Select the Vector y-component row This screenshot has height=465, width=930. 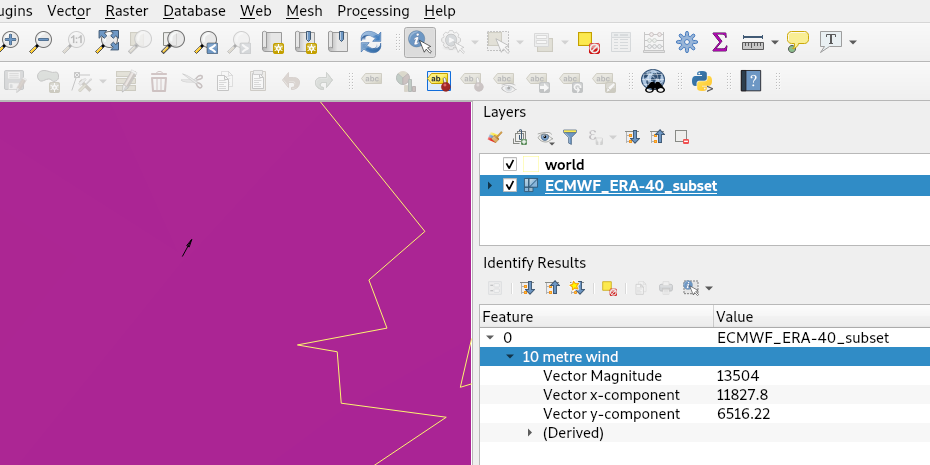point(705,413)
